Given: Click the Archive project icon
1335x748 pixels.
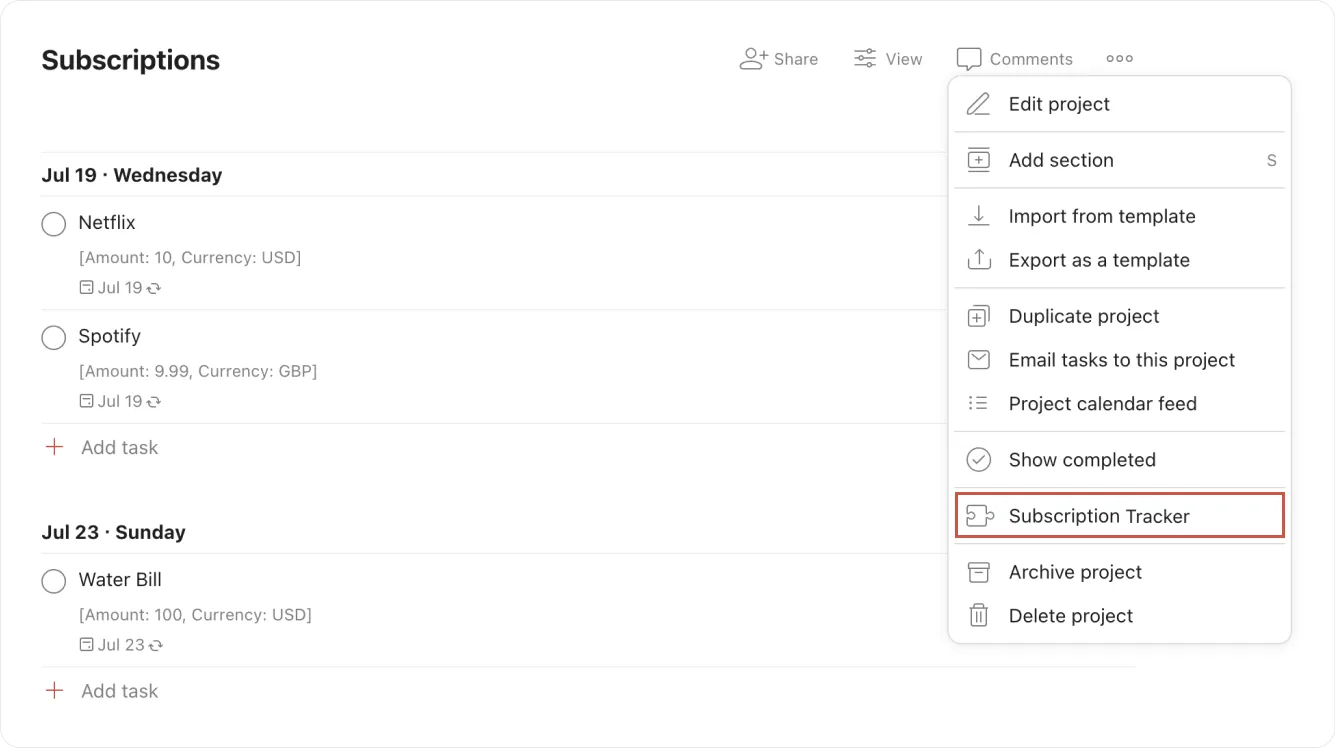Looking at the screenshot, I should [978, 572].
